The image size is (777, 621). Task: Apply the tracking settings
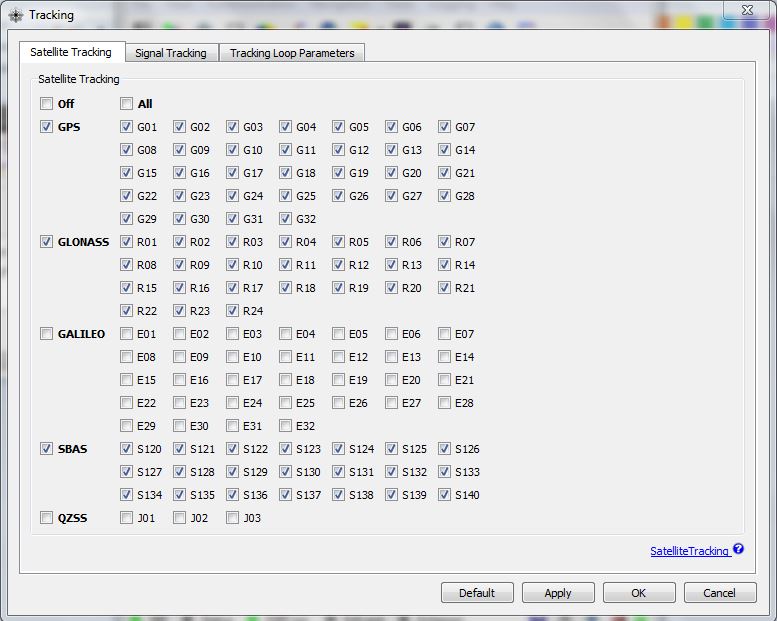coord(558,593)
